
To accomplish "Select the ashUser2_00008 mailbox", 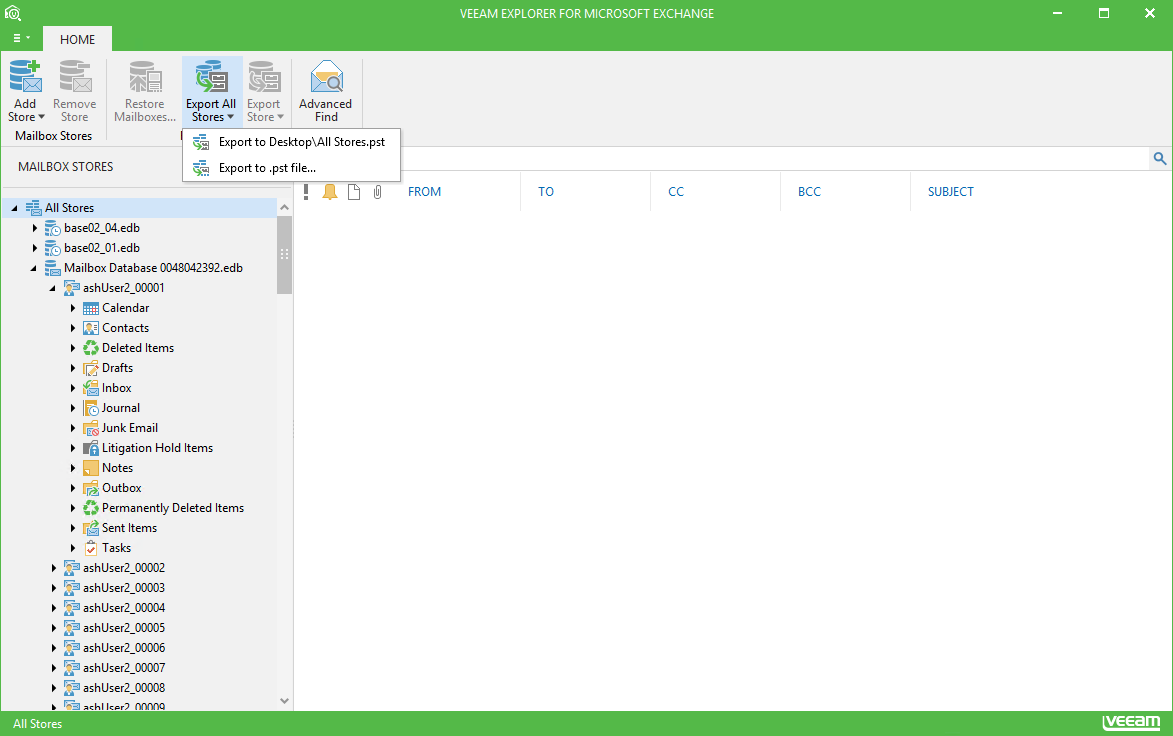I will [124, 688].
